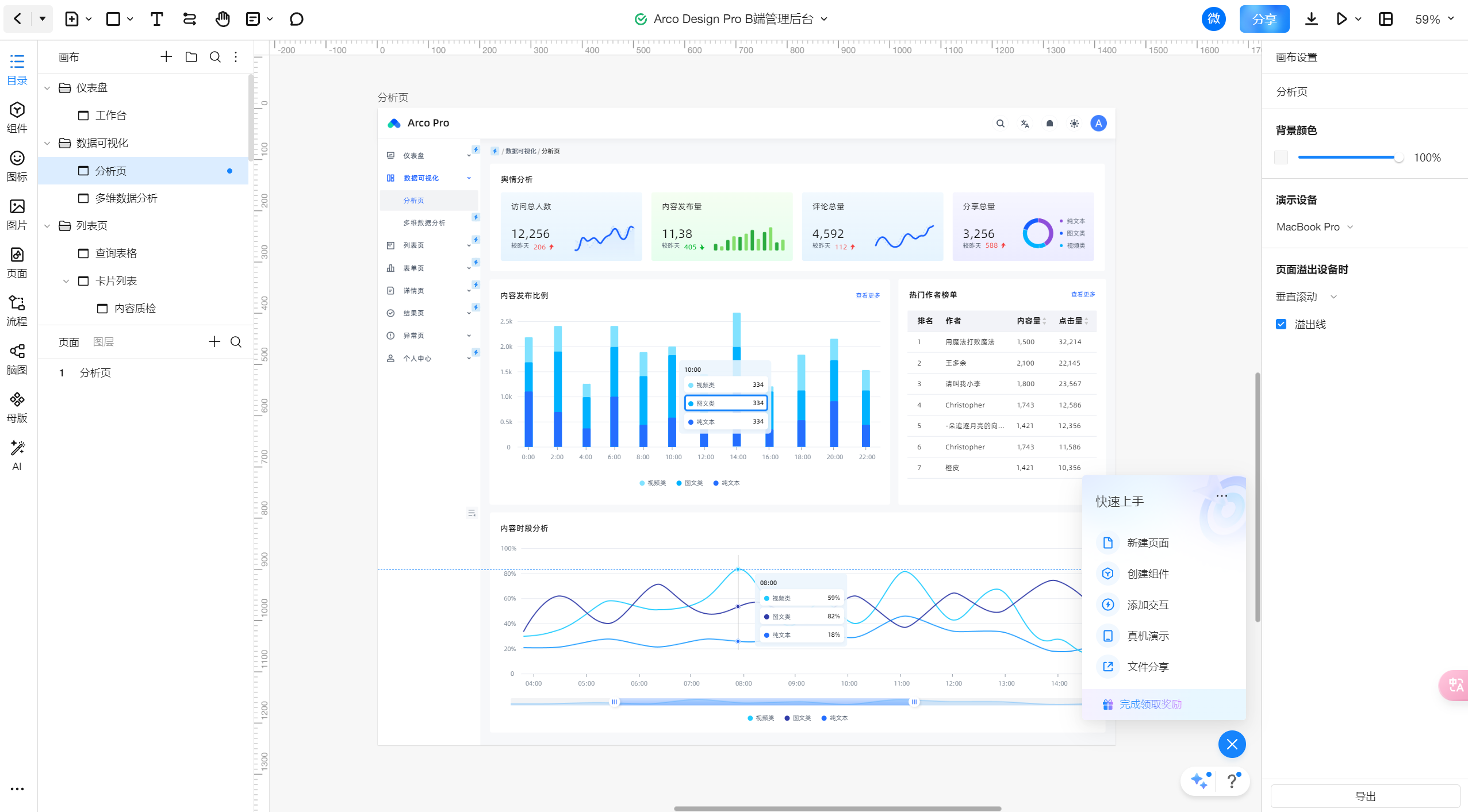Select 新建页面 in quick start

1148,543
